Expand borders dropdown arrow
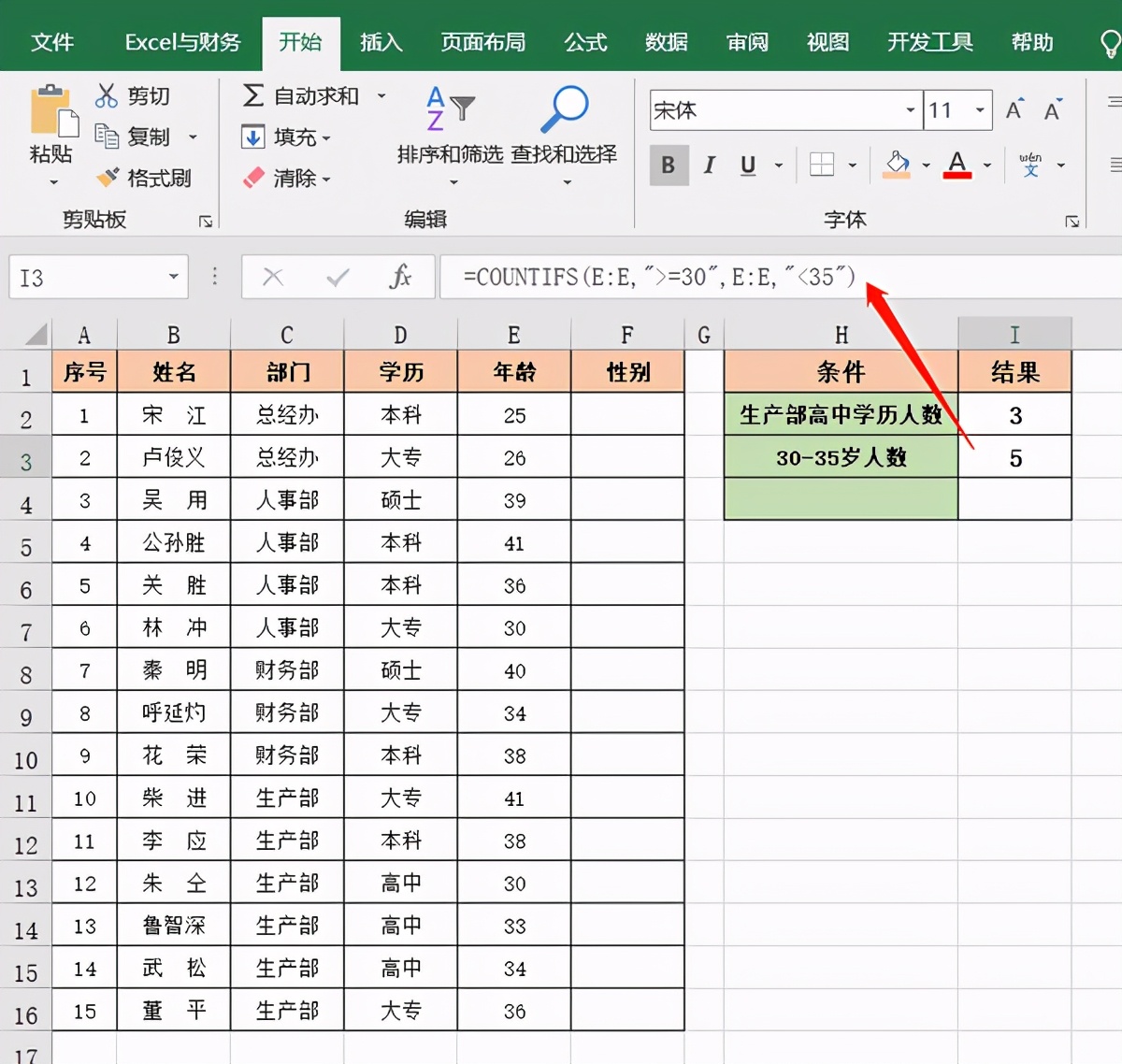Screen dimensions: 1122x1064 (x=852, y=165)
